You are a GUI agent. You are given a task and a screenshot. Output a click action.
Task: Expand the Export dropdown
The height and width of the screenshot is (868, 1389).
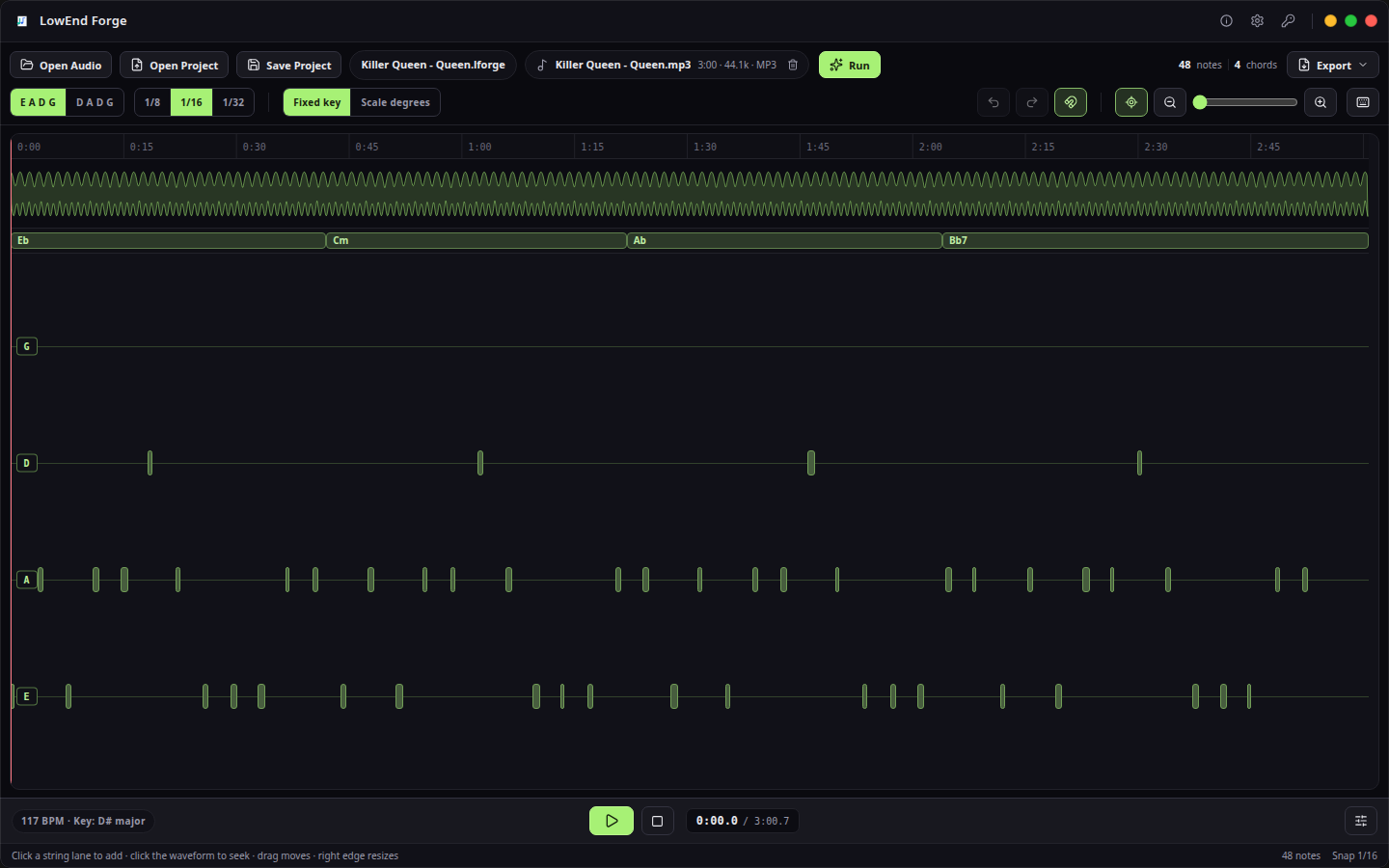(1333, 65)
